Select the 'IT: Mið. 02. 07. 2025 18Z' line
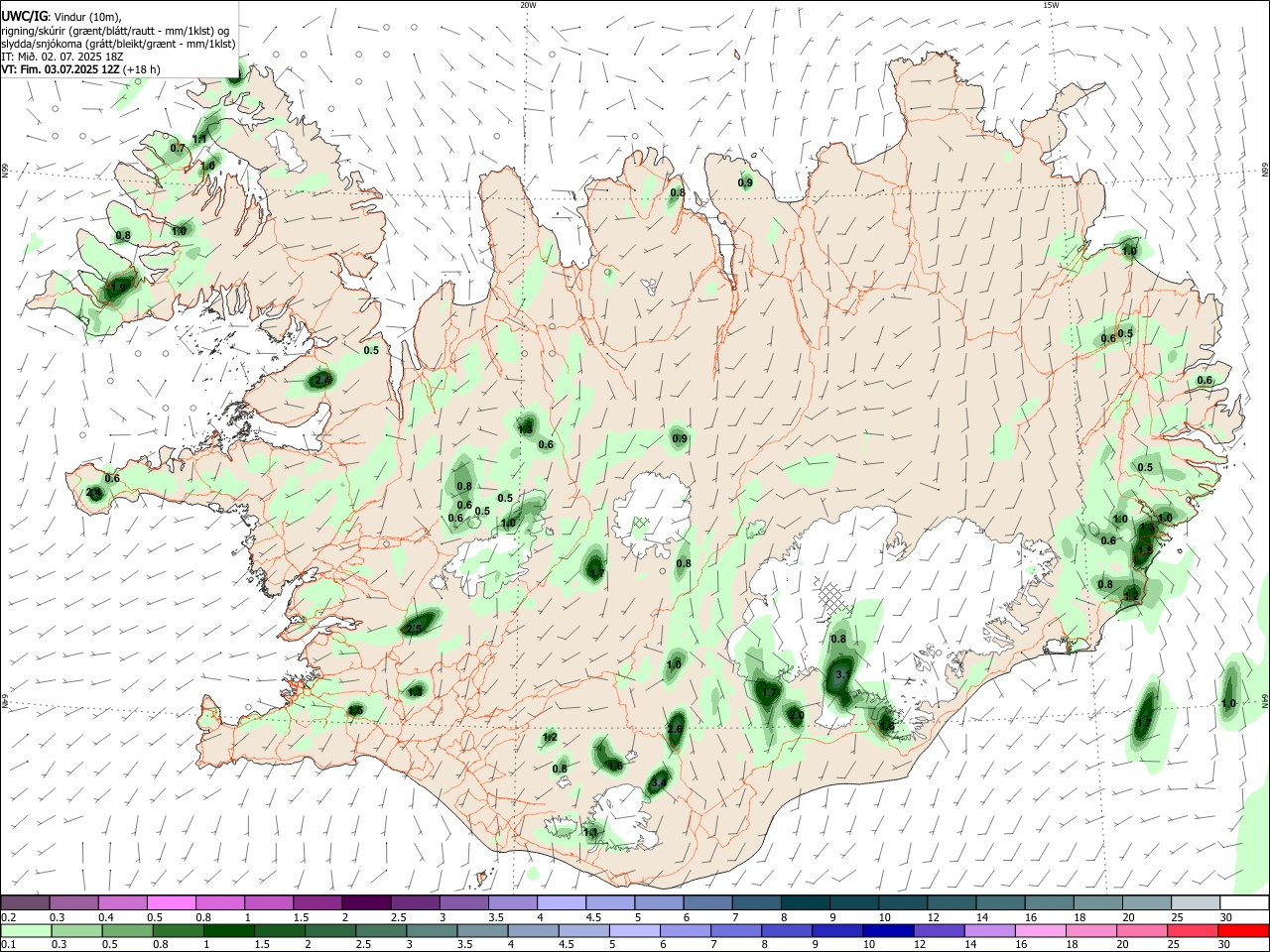 coord(61,57)
